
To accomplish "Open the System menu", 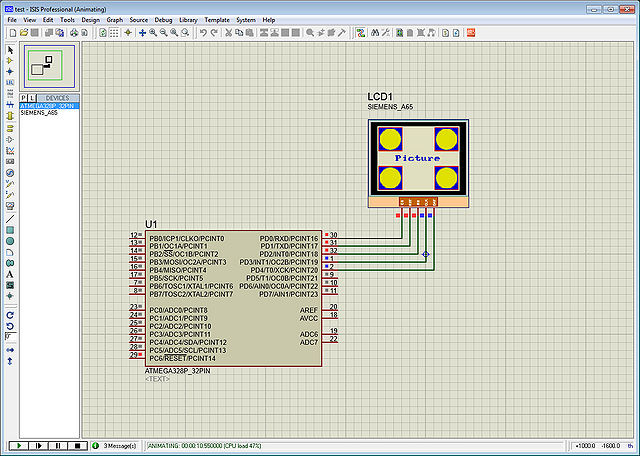I will point(246,20).
